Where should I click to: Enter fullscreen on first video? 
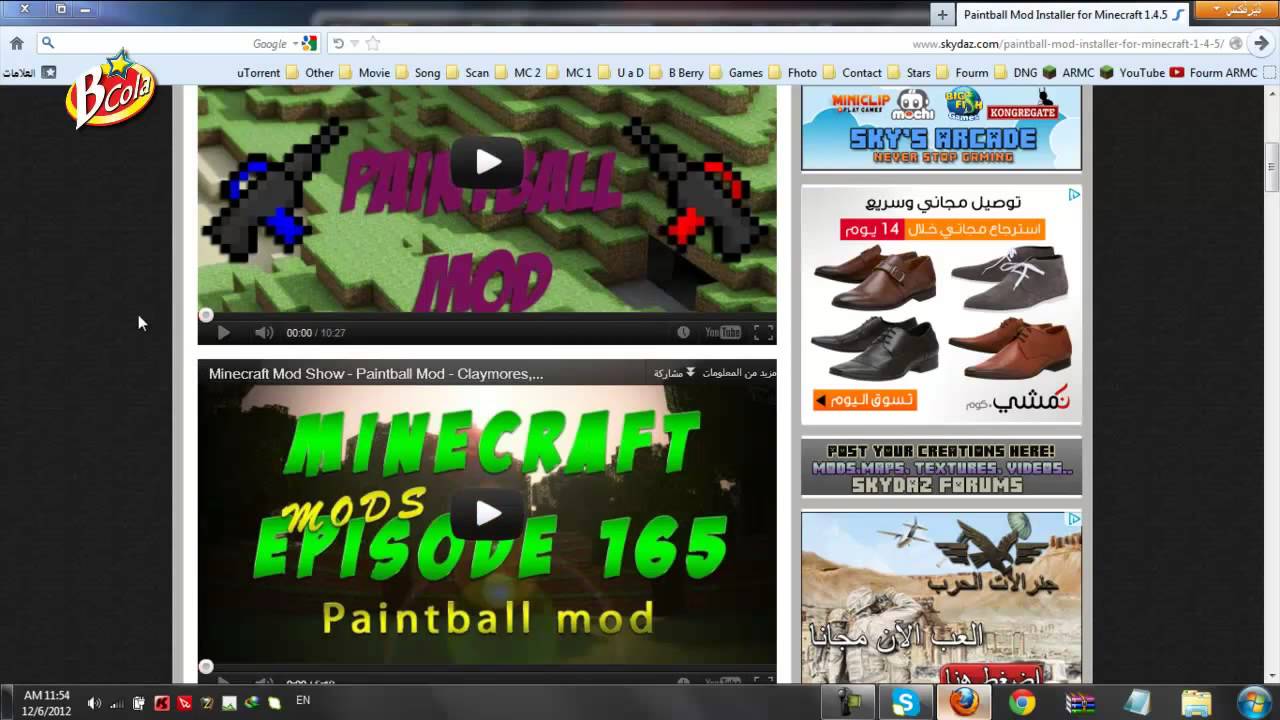click(762, 332)
